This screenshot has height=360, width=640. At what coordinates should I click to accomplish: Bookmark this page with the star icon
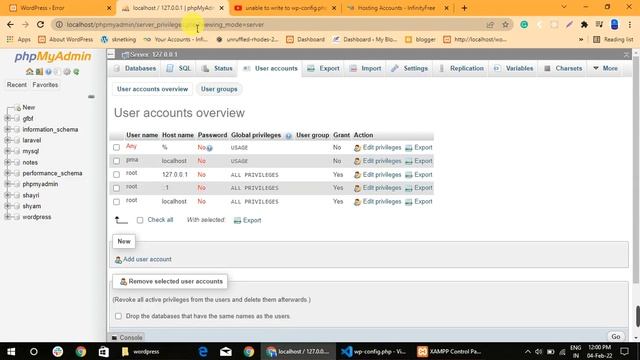click(x=505, y=24)
